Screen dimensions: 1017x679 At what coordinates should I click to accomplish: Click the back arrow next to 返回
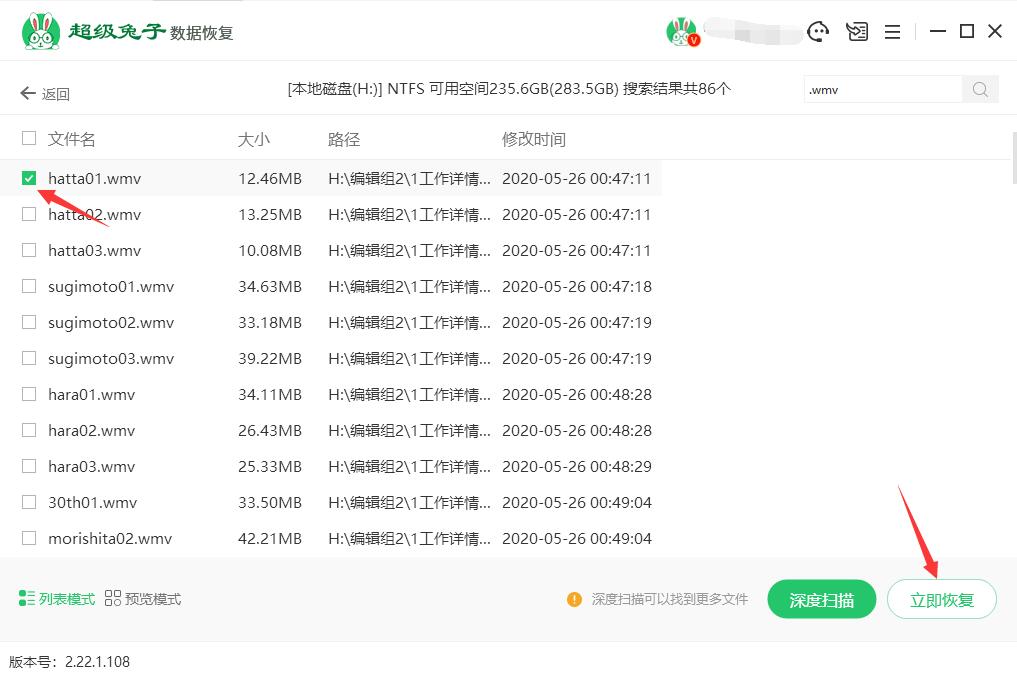coord(27,93)
